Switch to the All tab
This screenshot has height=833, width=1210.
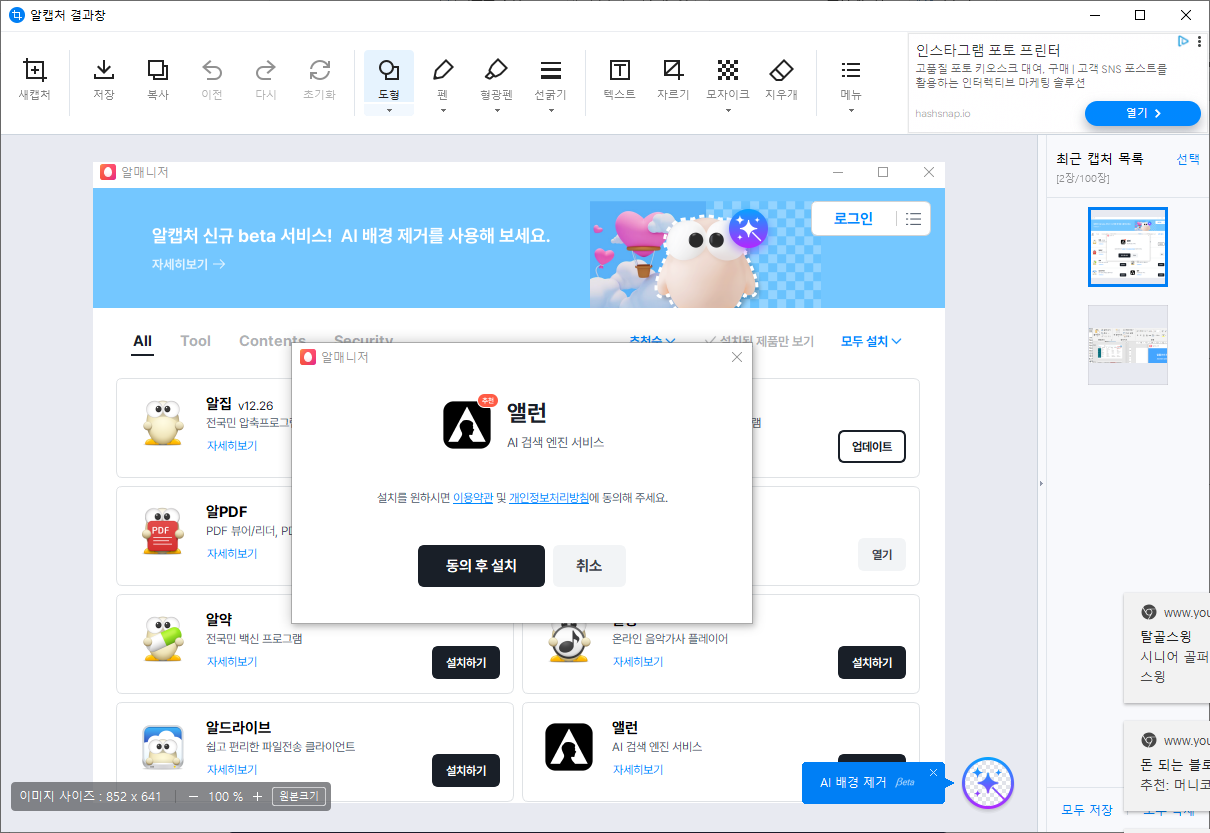point(143,341)
